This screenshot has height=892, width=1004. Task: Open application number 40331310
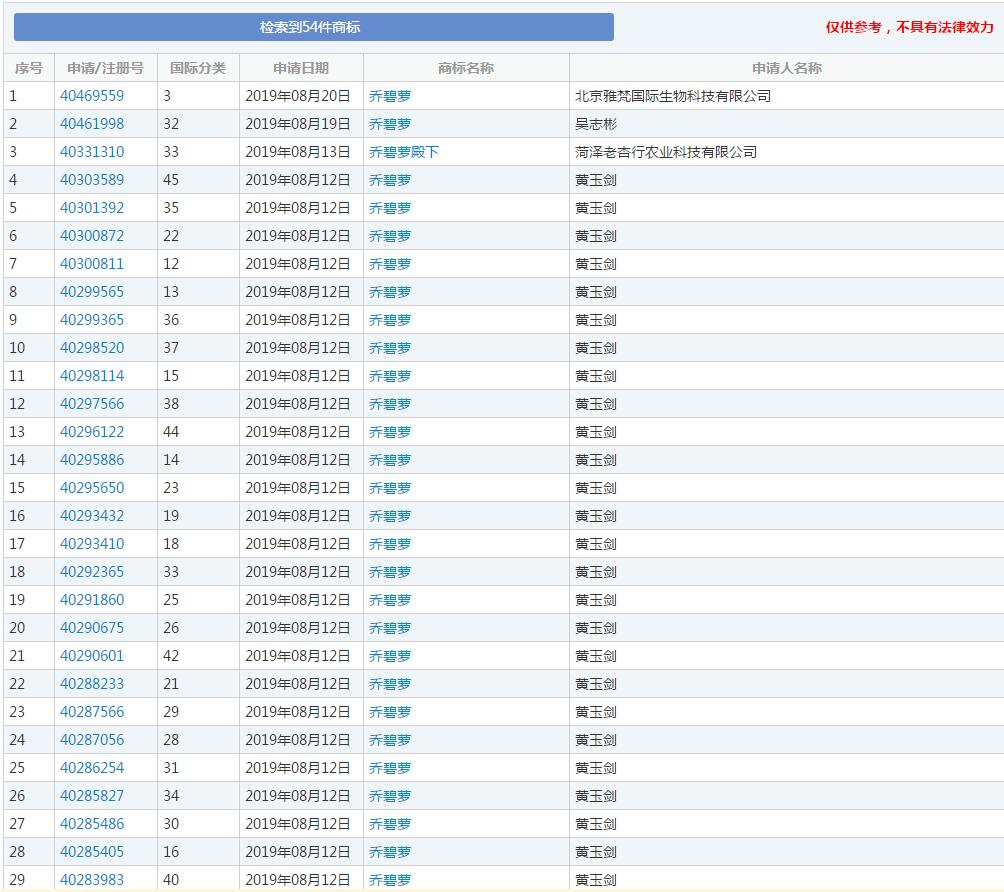click(92, 152)
